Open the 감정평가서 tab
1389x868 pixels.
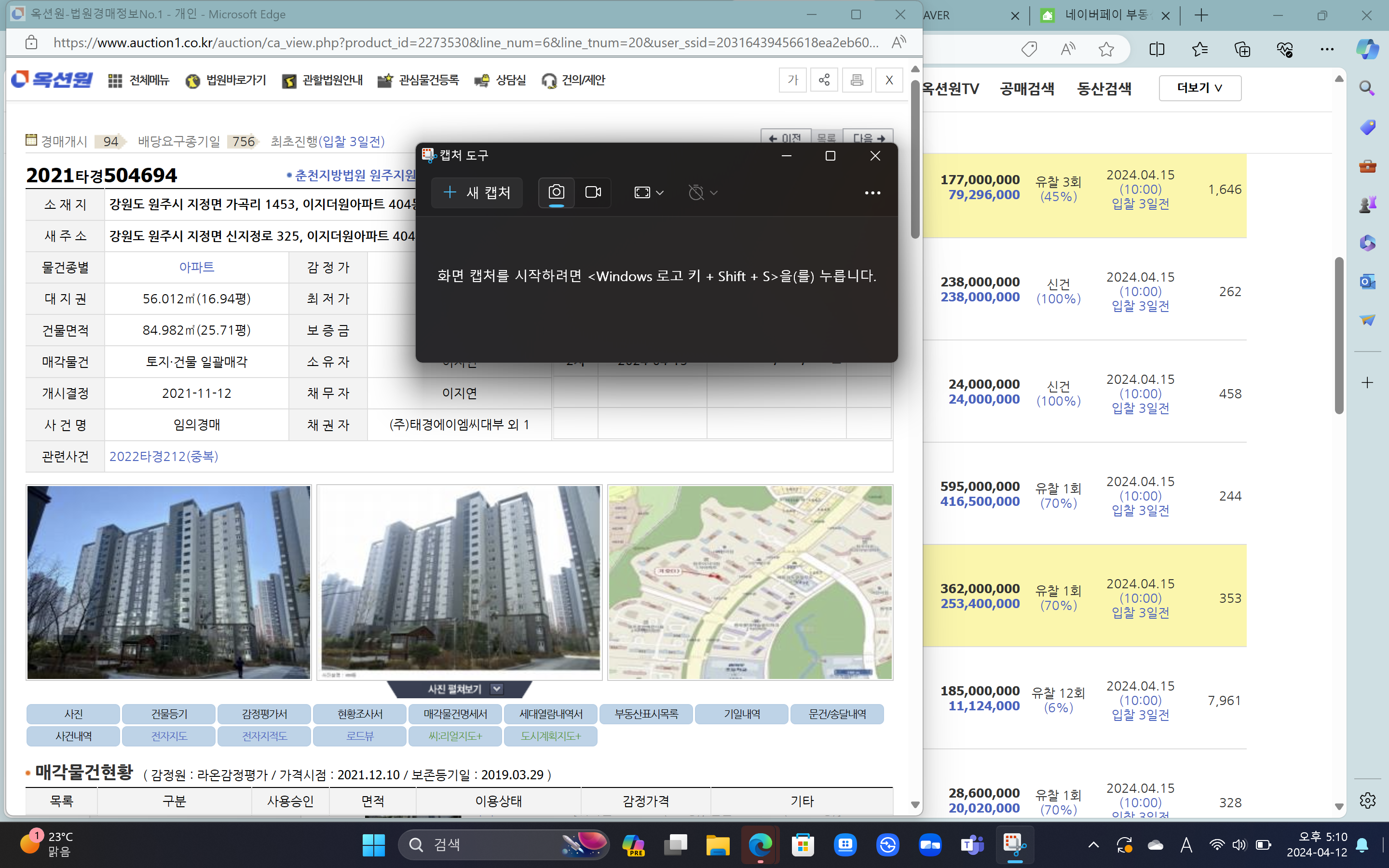264,714
